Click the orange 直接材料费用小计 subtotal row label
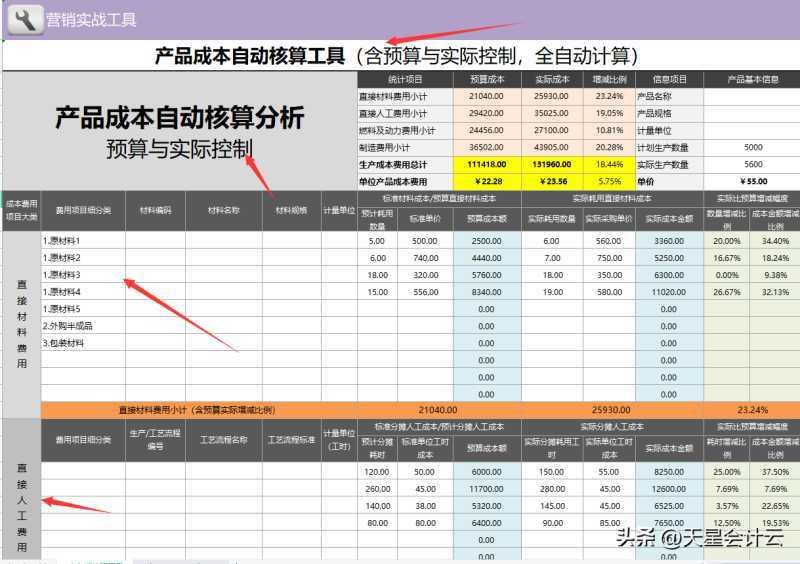This screenshot has height=564, width=800. click(197, 410)
